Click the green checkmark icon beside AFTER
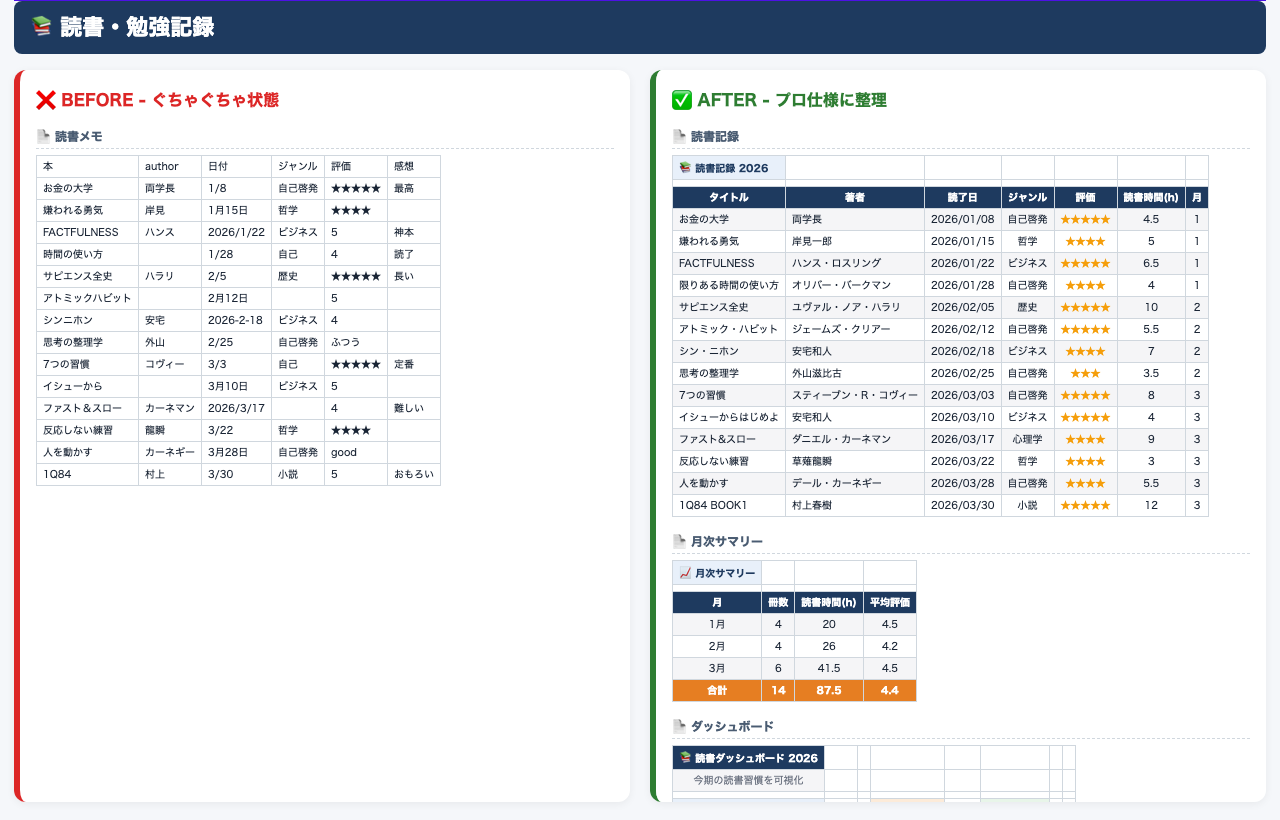The image size is (1280, 820). [x=682, y=100]
